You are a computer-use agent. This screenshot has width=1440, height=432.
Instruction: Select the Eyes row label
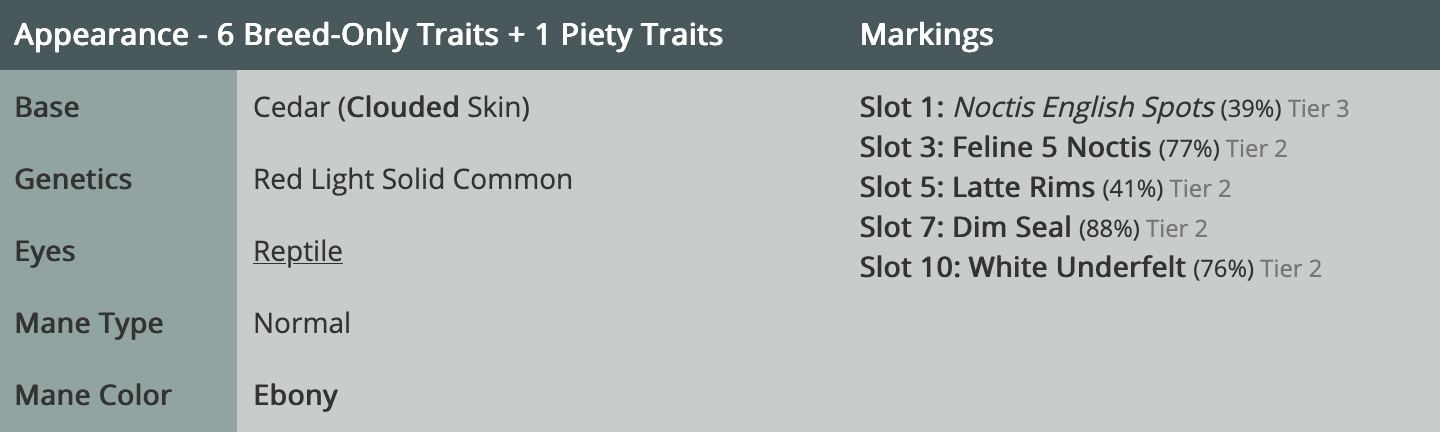click(45, 252)
